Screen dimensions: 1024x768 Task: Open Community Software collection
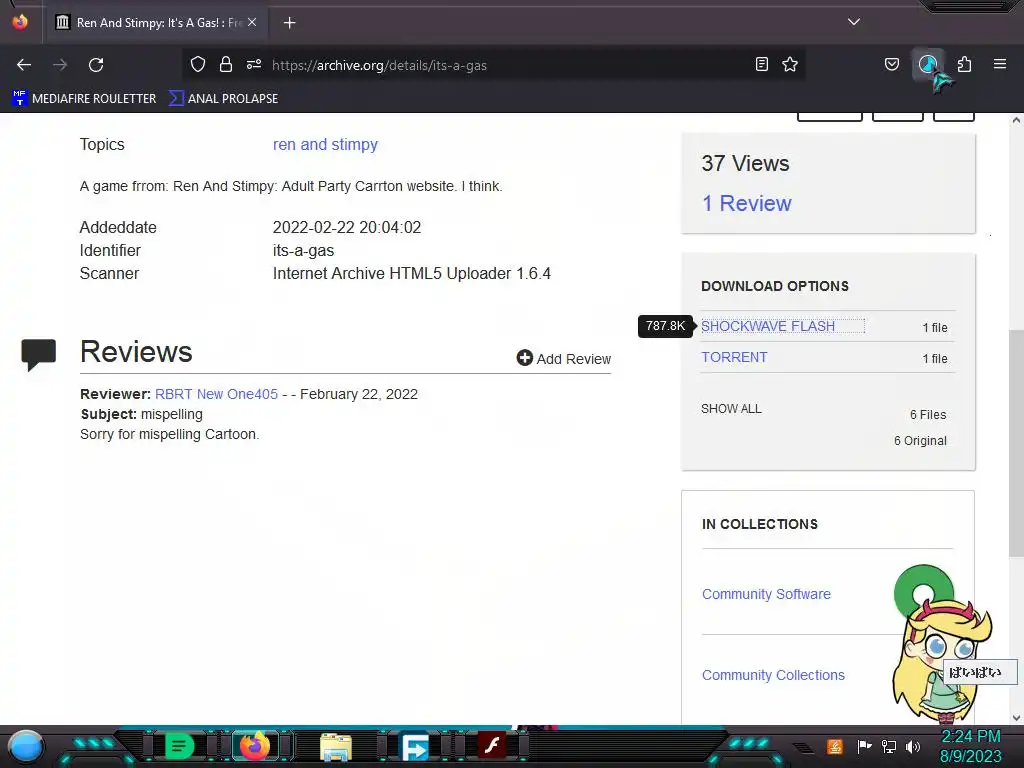pyautogui.click(x=766, y=594)
